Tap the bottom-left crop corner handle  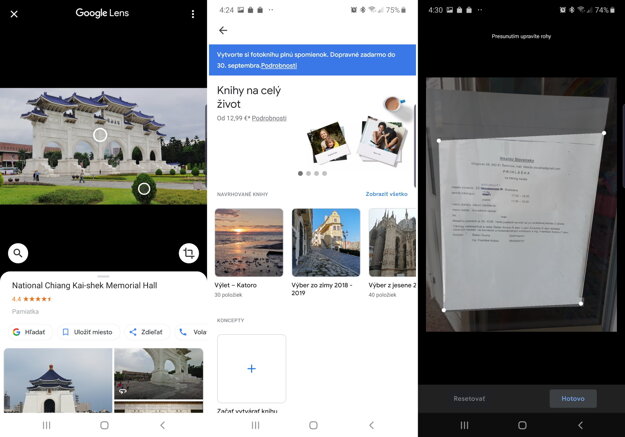(x=444, y=310)
